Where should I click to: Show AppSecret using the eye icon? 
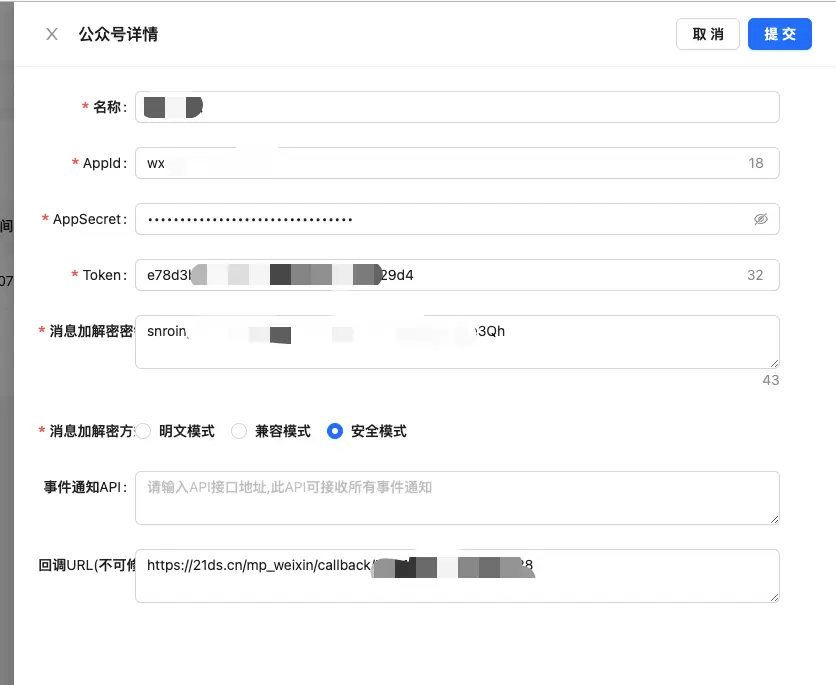tap(760, 219)
